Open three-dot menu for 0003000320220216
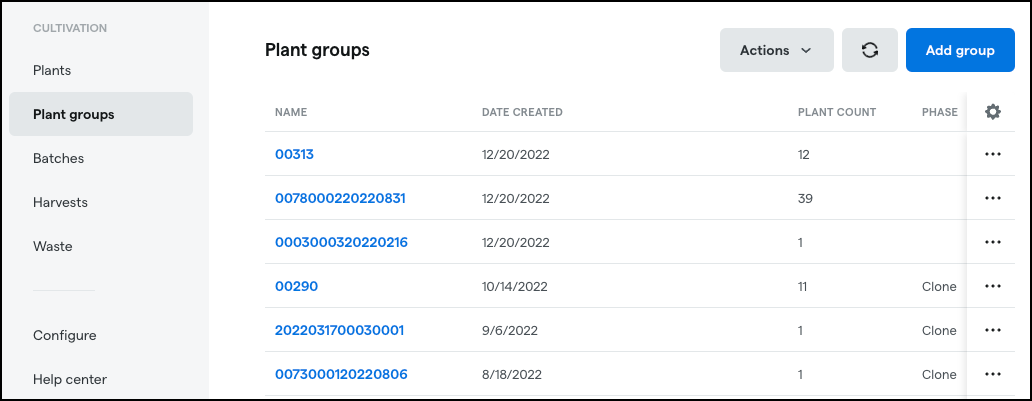The image size is (1032, 401). (993, 242)
